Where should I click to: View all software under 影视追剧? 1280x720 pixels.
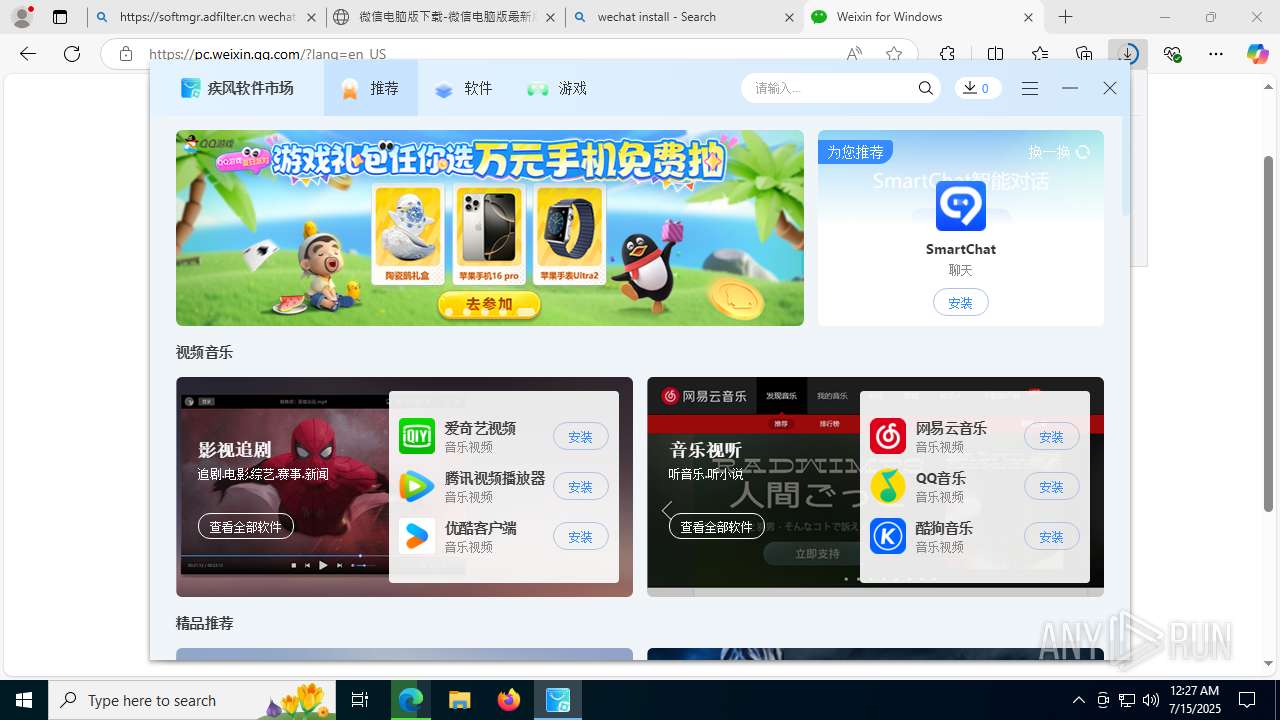tap(246, 526)
